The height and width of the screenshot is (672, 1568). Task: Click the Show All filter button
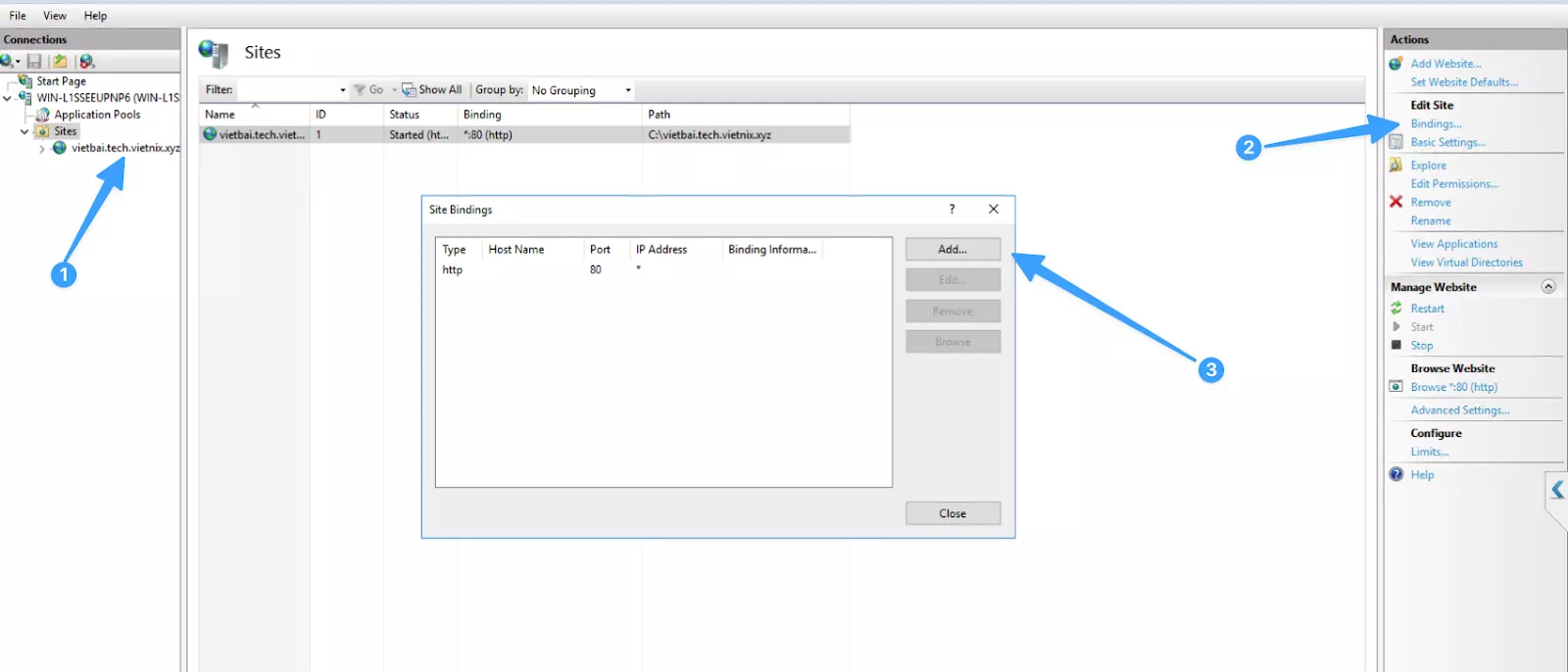coord(432,90)
